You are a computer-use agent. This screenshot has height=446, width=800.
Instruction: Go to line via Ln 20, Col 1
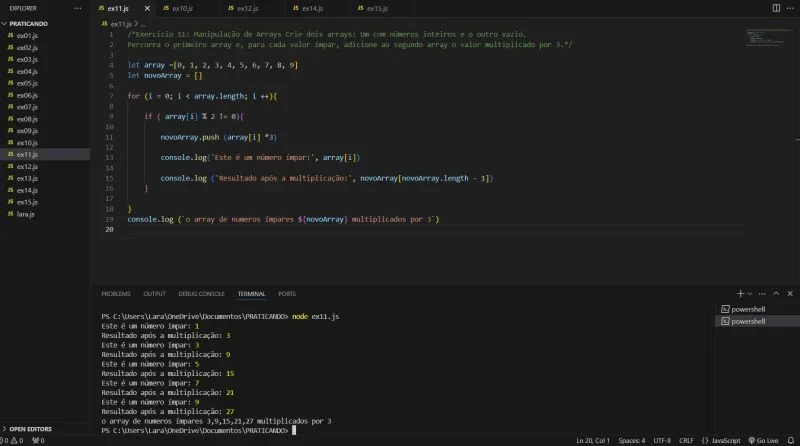593,440
